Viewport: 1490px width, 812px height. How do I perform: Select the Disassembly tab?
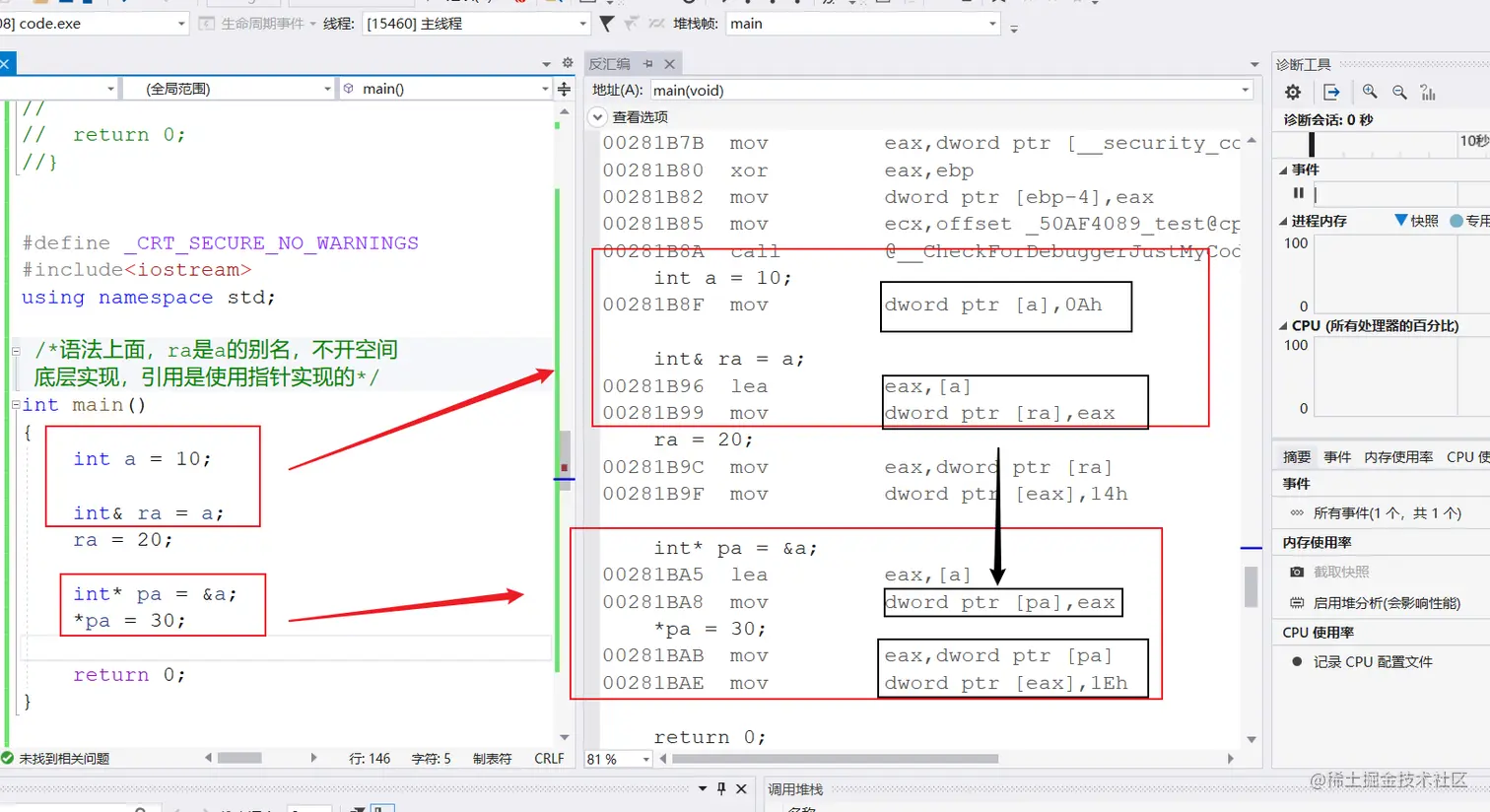609,64
